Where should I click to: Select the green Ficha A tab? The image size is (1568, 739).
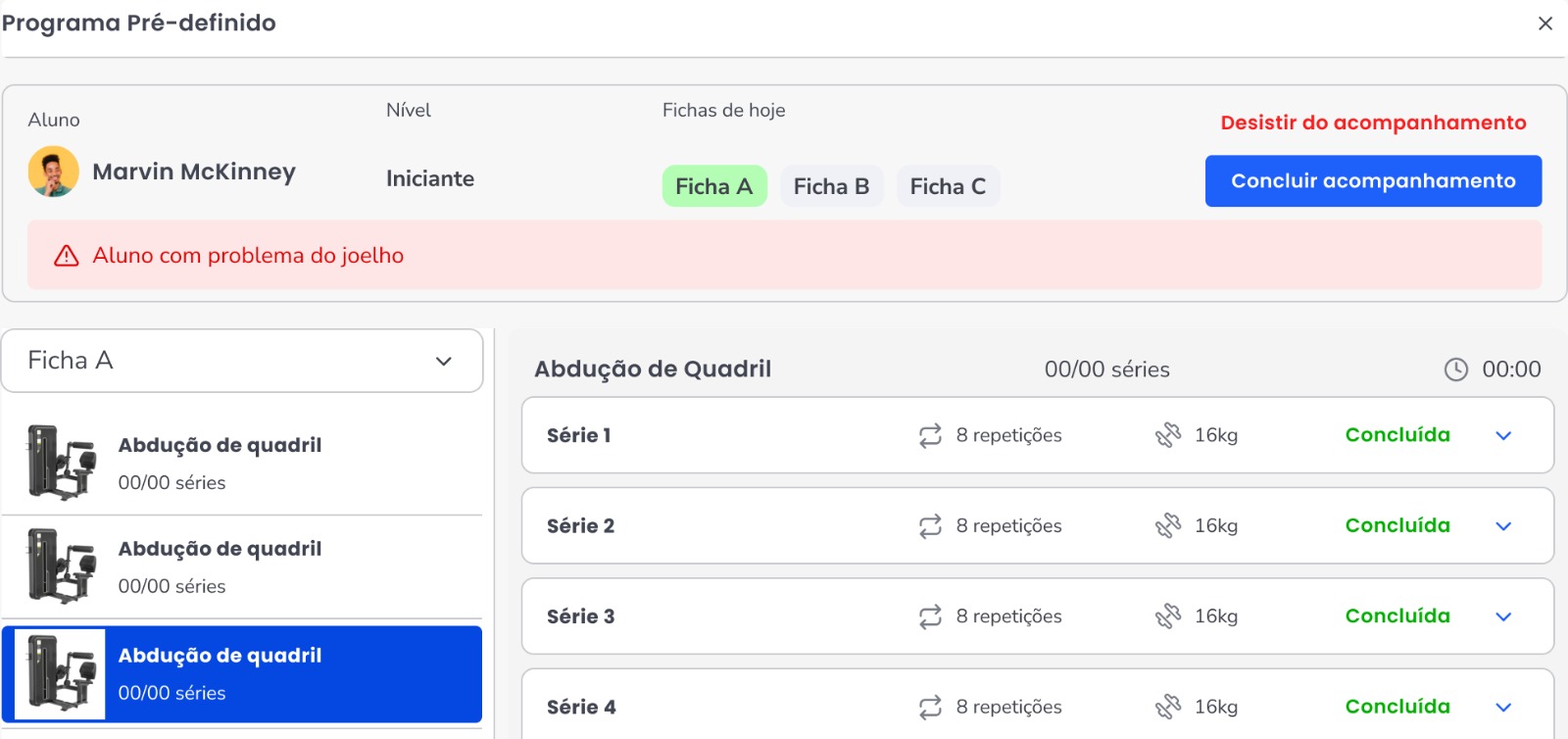tap(713, 186)
